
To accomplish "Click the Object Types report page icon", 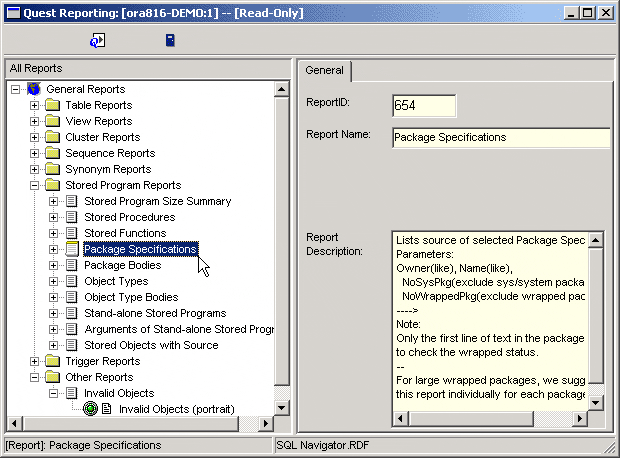I will (72, 281).
